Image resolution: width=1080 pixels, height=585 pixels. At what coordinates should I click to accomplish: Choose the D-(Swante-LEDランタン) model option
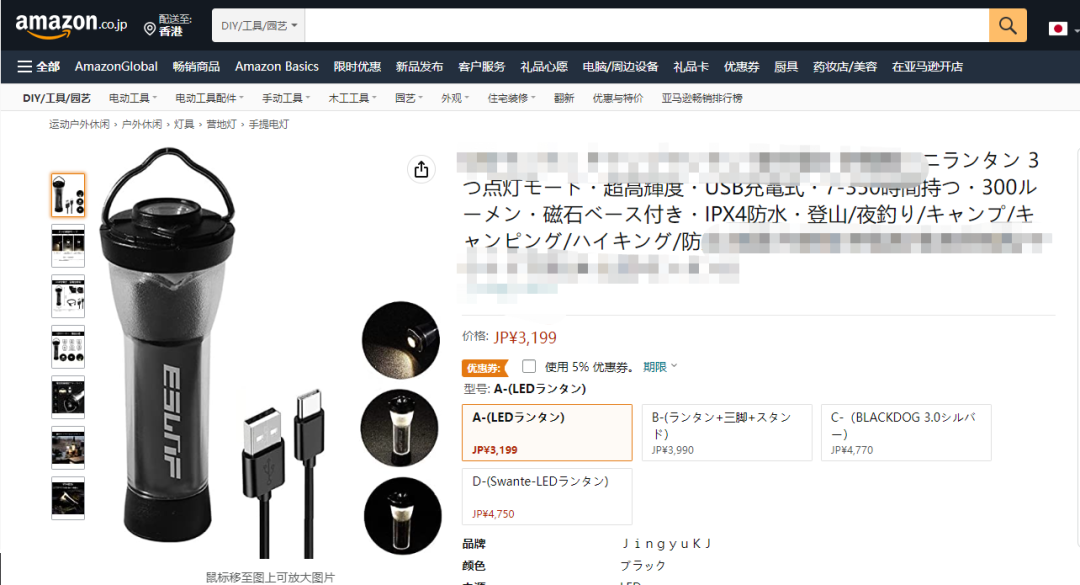click(547, 496)
